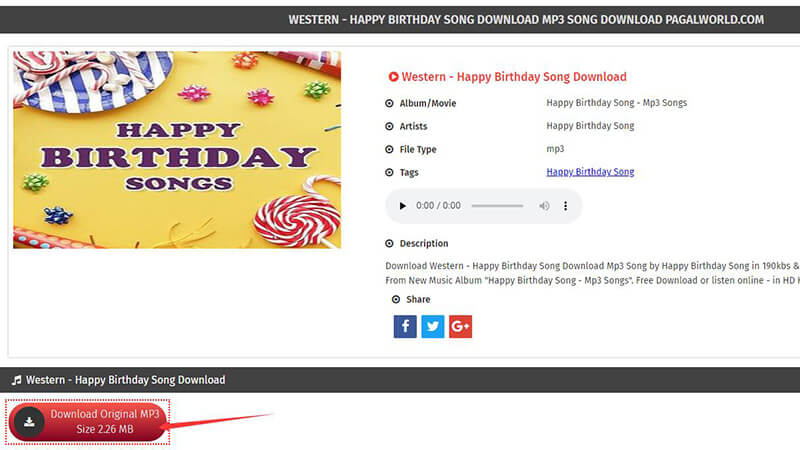Open audio player more options menu
The height and width of the screenshot is (450, 800).
point(565,206)
